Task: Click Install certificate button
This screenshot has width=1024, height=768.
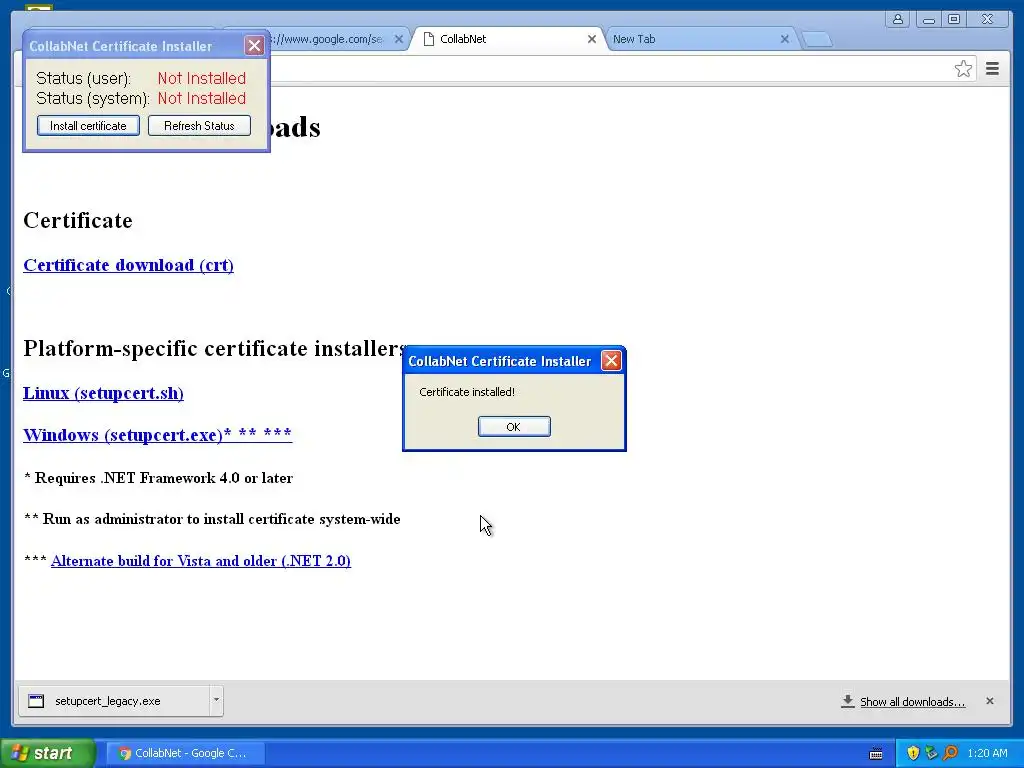Action: pyautogui.click(x=88, y=125)
